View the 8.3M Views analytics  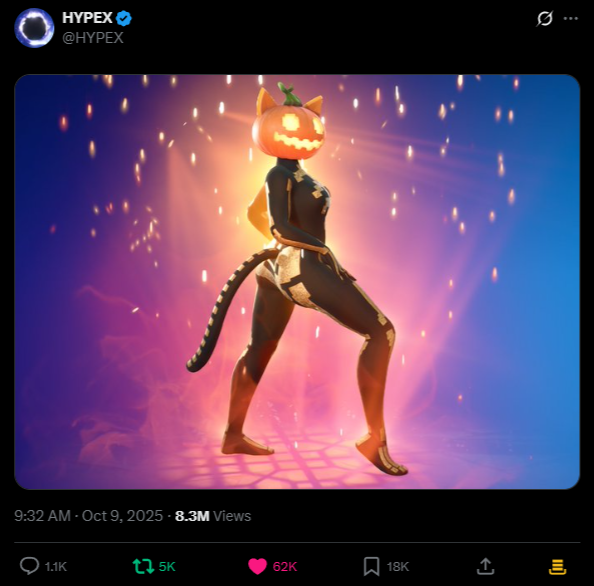[213, 516]
